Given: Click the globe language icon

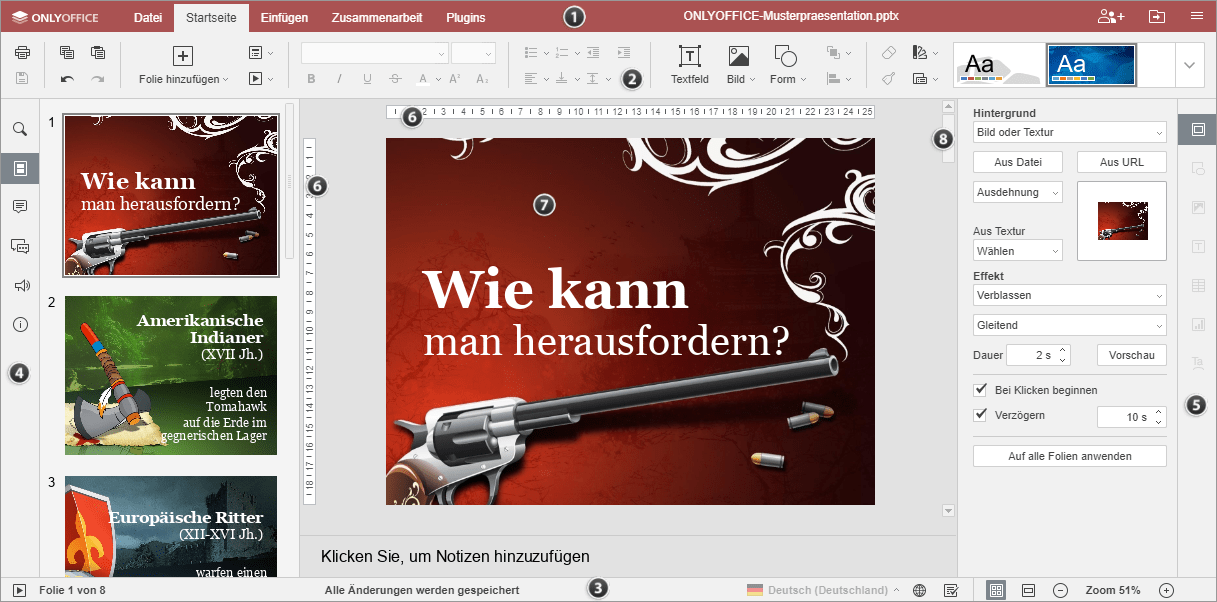Looking at the screenshot, I should [919, 590].
